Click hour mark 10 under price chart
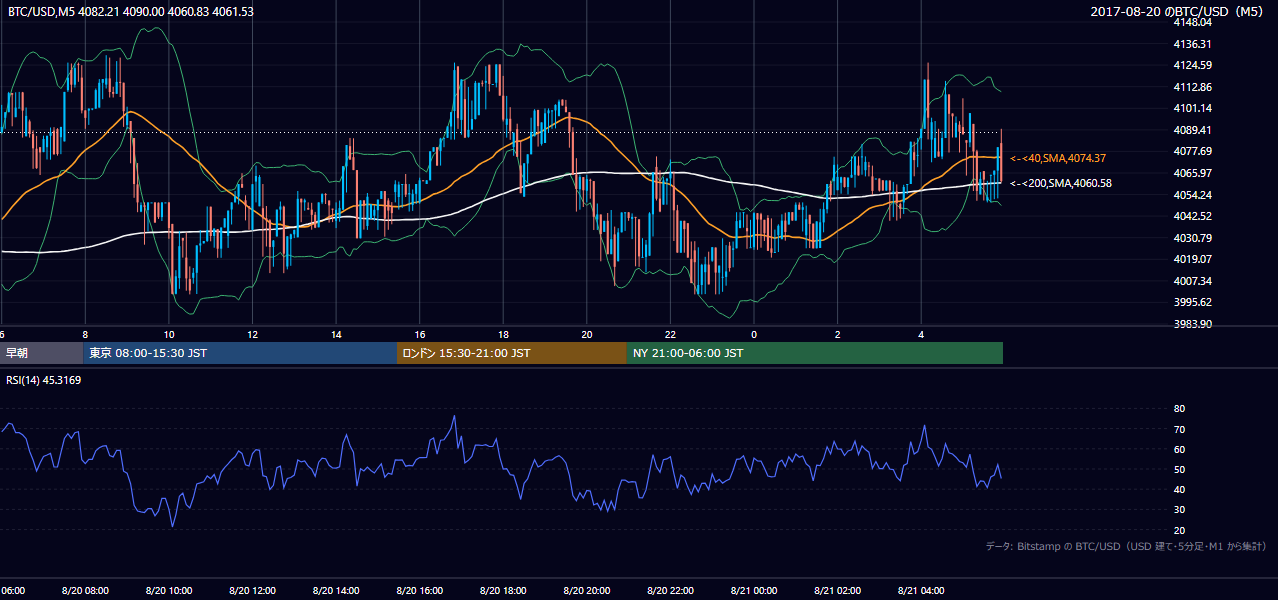Image resolution: width=1278 pixels, height=600 pixels. point(169,335)
